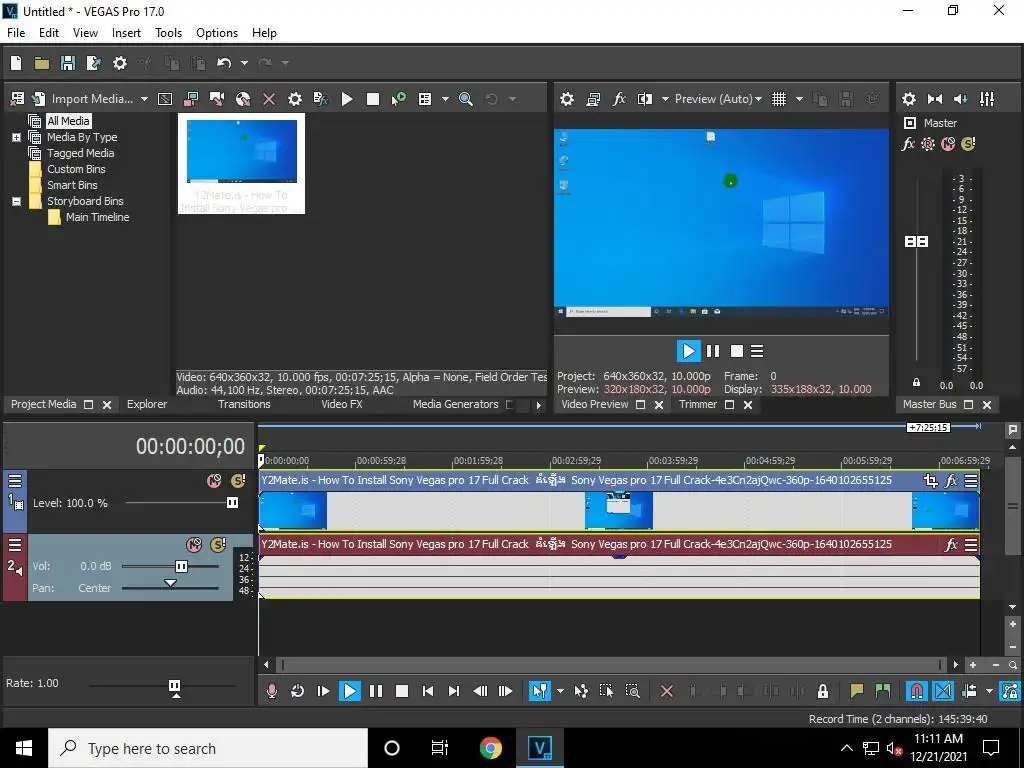Click the Record microphone button in transport
1024x768 pixels.
point(272,691)
